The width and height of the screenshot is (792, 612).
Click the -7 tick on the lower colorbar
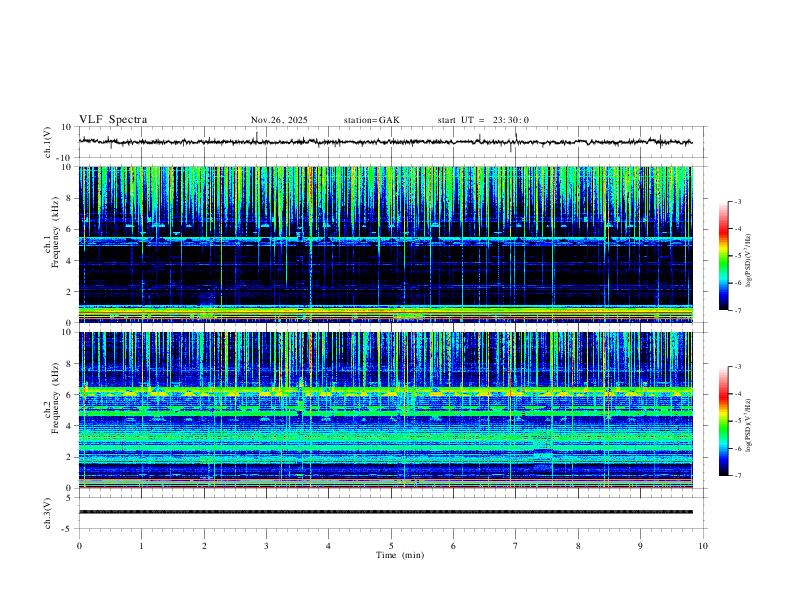[738, 476]
